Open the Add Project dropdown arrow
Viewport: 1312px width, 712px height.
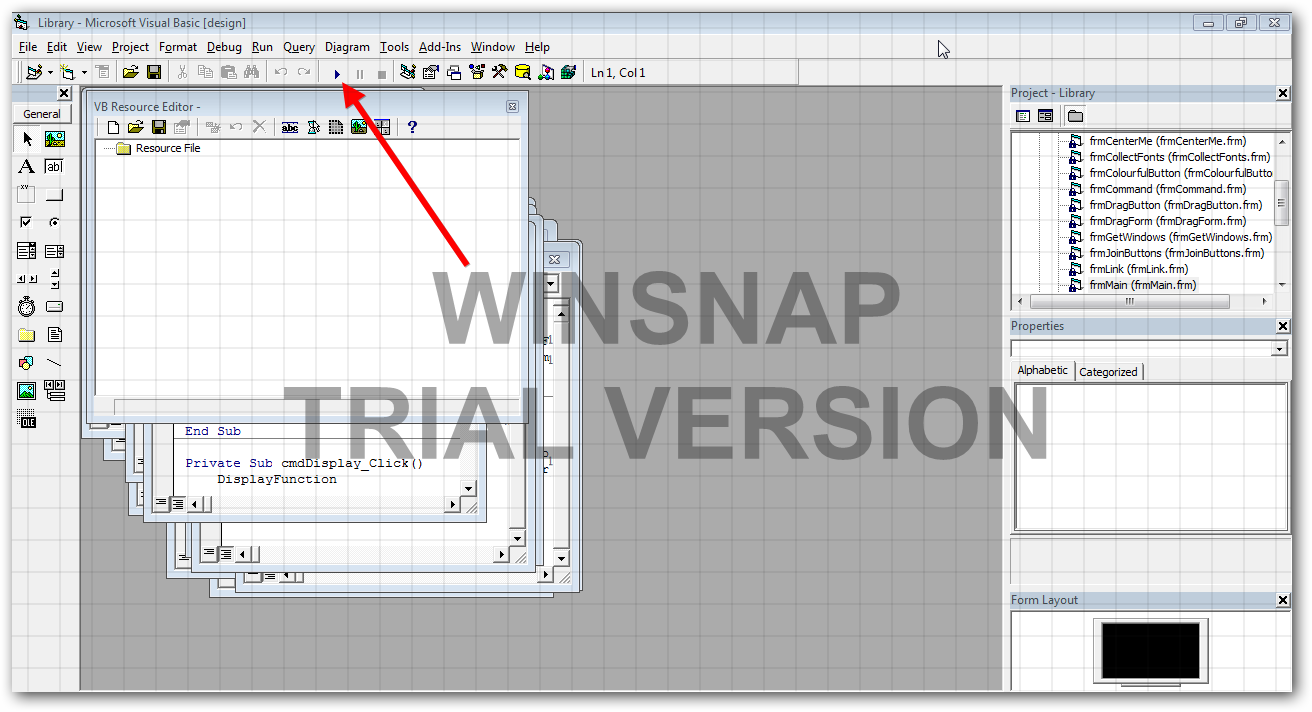50,73
